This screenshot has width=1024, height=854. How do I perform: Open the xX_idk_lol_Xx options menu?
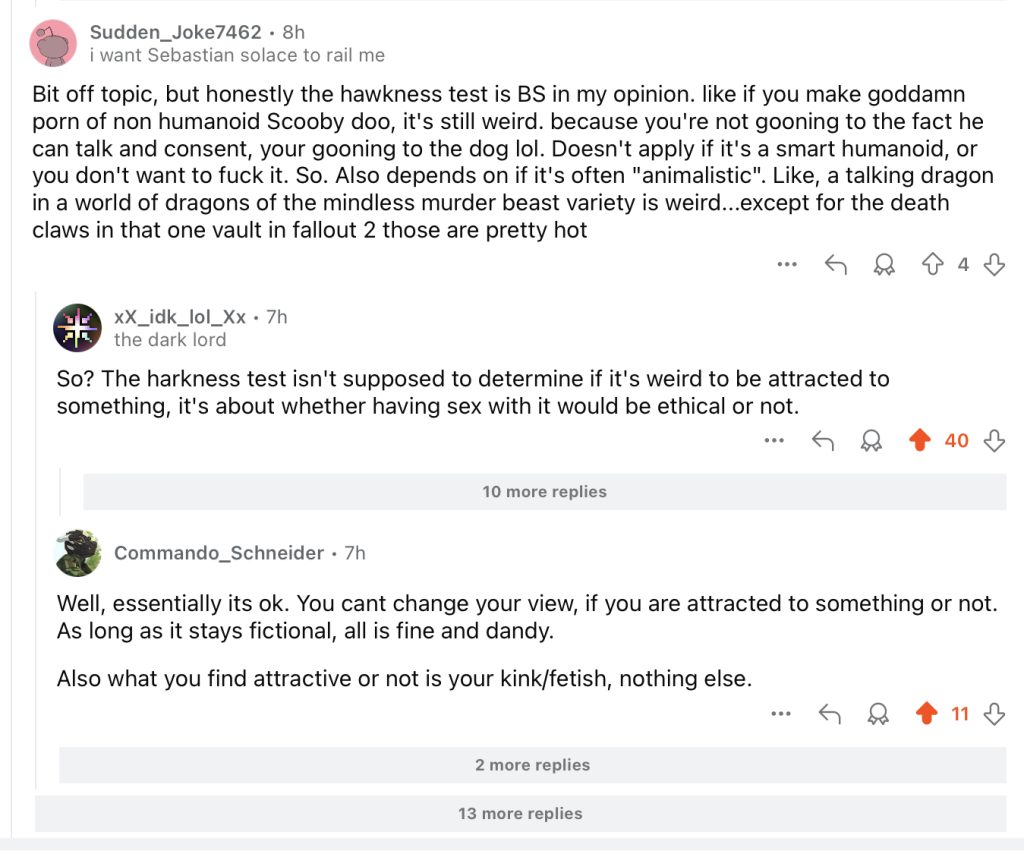[774, 441]
